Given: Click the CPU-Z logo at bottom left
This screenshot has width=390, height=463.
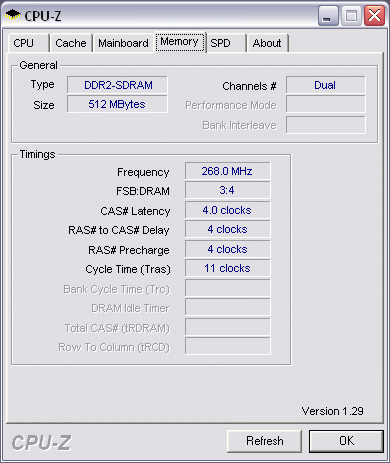Looking at the screenshot, I should (x=41, y=443).
